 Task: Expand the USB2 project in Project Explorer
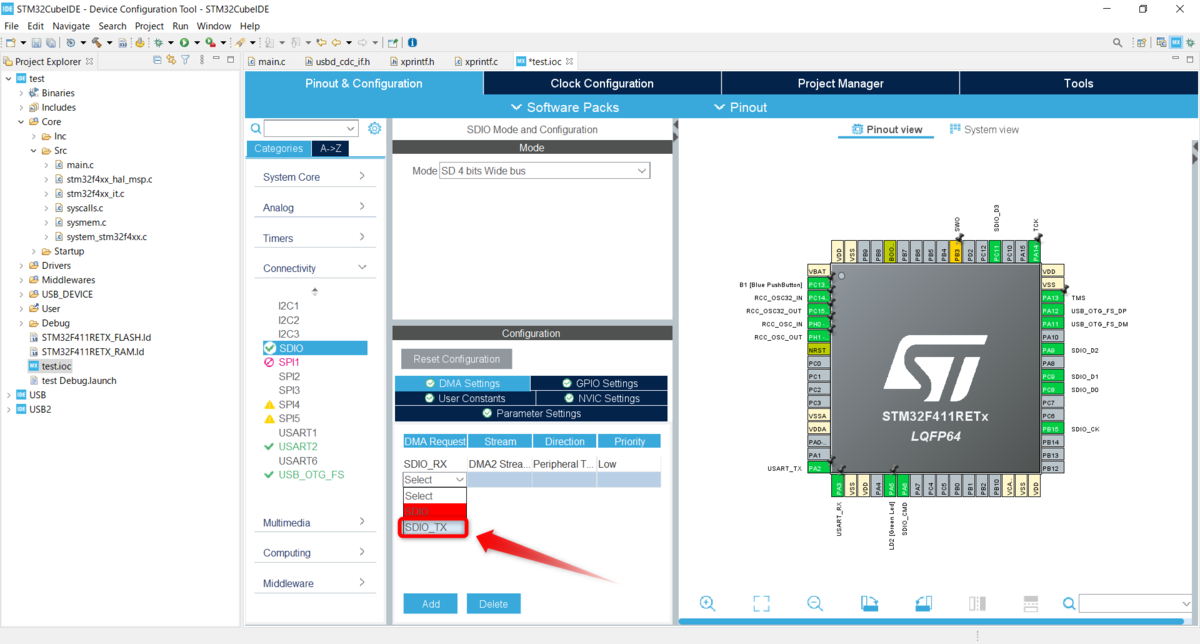tap(9, 409)
